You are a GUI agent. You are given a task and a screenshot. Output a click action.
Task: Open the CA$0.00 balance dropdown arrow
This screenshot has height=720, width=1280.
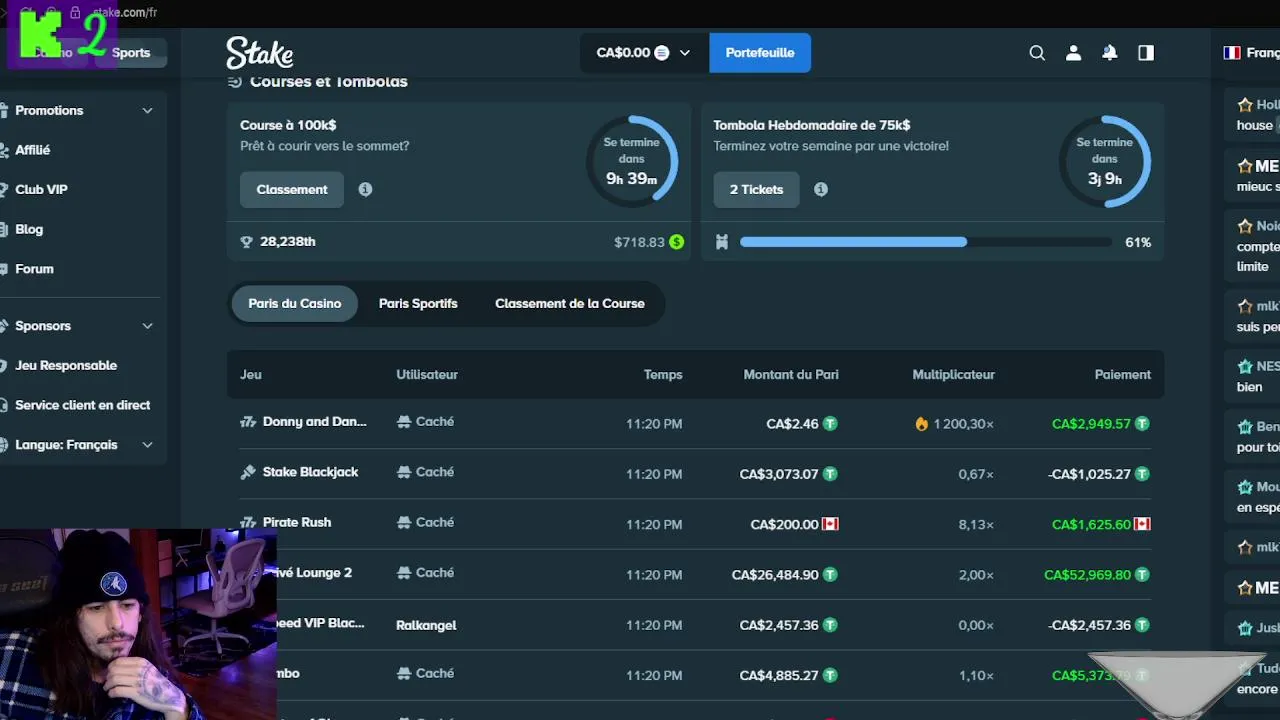click(x=685, y=53)
